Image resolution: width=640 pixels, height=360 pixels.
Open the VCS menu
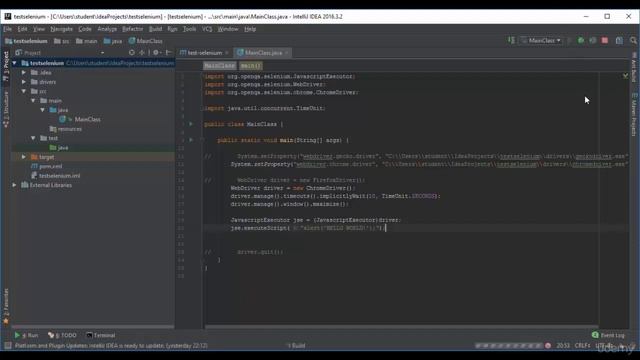(x=207, y=29)
